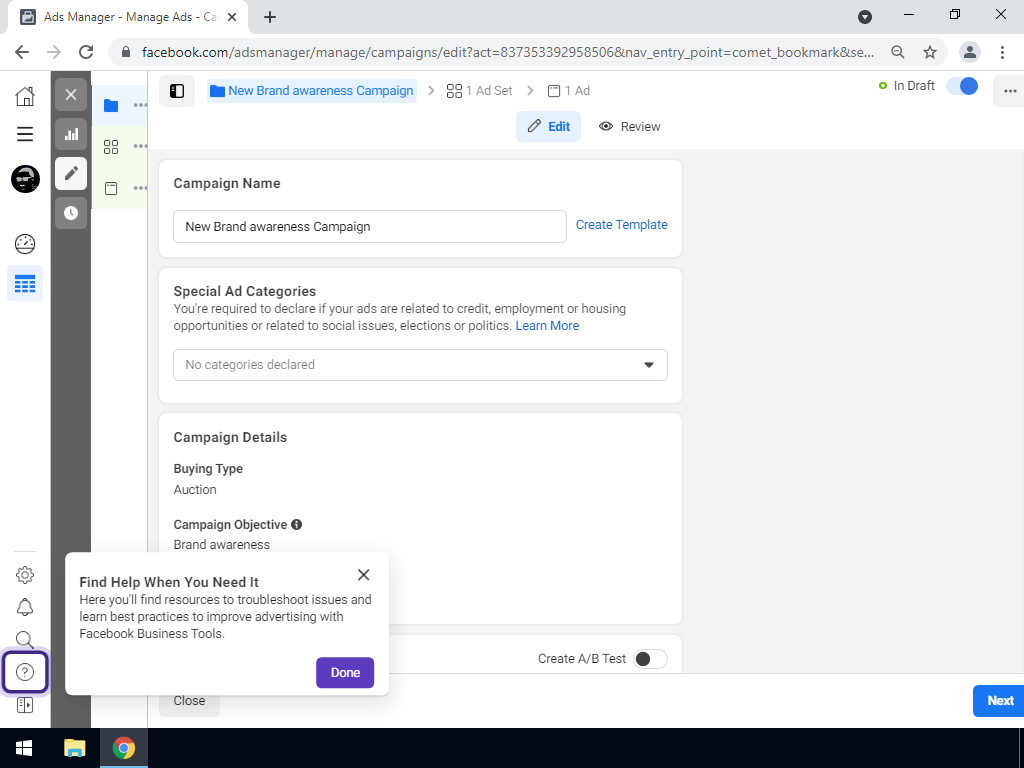1024x768 pixels.
Task: Enable the Create A/B Test toggle
Action: click(x=650, y=658)
